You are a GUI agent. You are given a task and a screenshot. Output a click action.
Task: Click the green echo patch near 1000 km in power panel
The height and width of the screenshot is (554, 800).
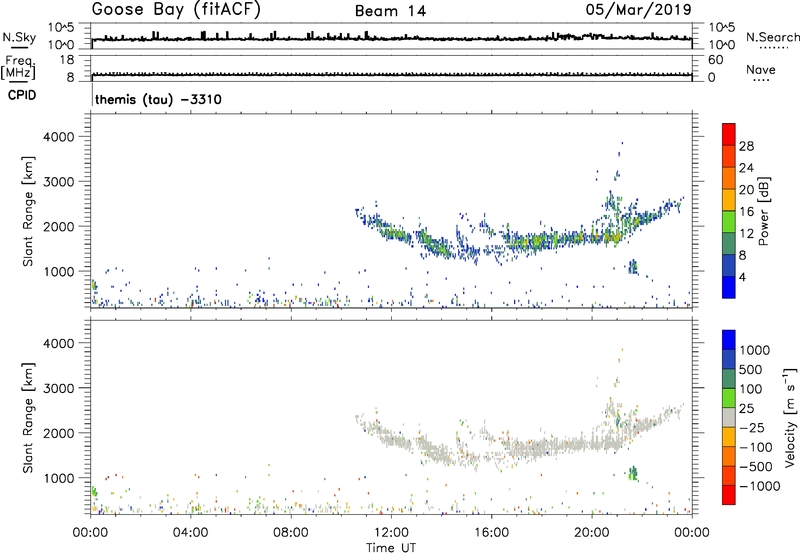tap(633, 266)
